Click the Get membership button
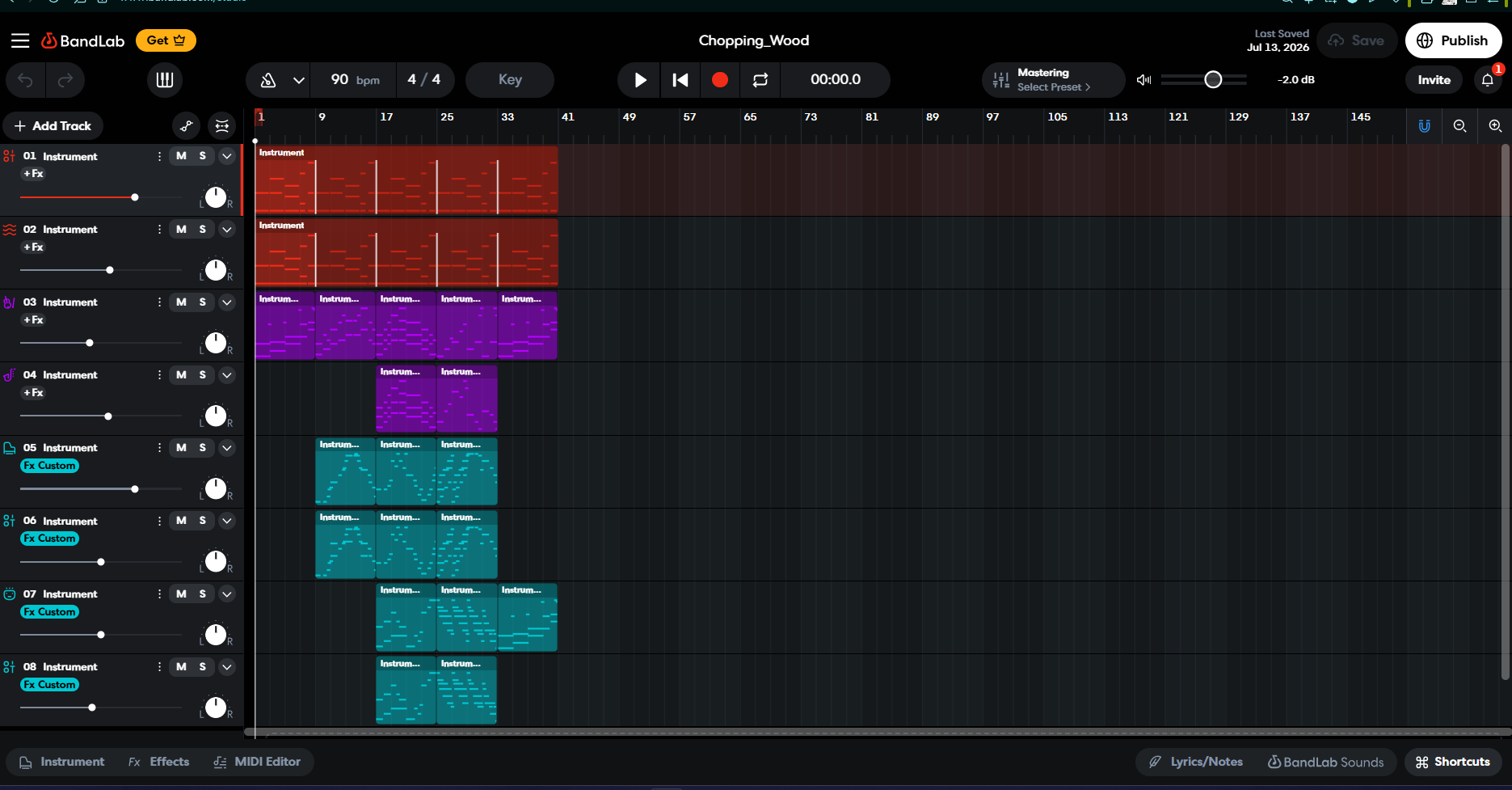This screenshot has height=790, width=1512. pyautogui.click(x=166, y=40)
